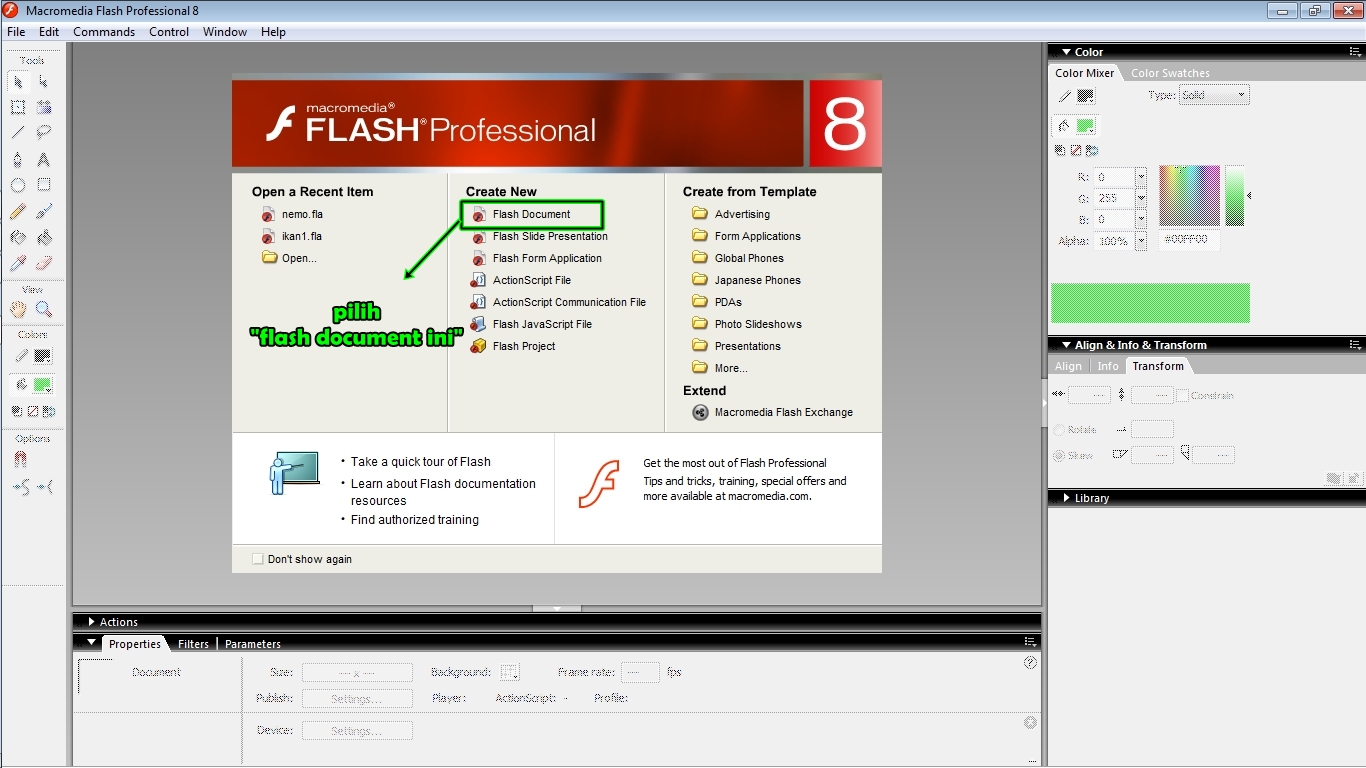Open the B value dropdown arrow
Screen dimensions: 1366x768
click(x=1141, y=219)
